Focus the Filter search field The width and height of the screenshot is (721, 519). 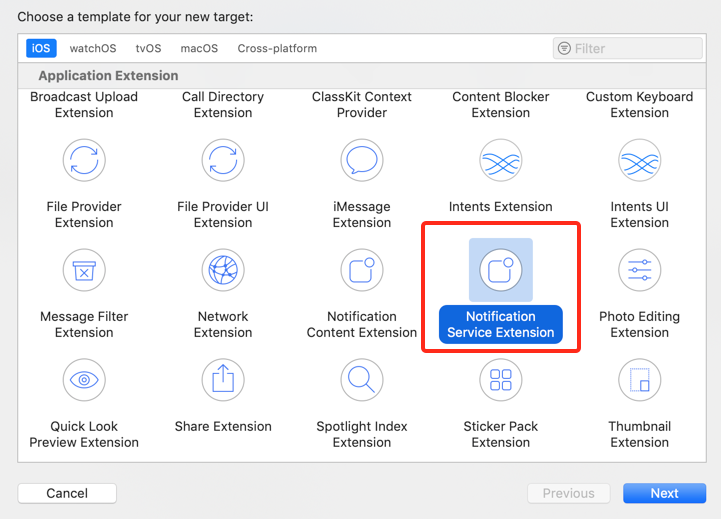(x=628, y=48)
